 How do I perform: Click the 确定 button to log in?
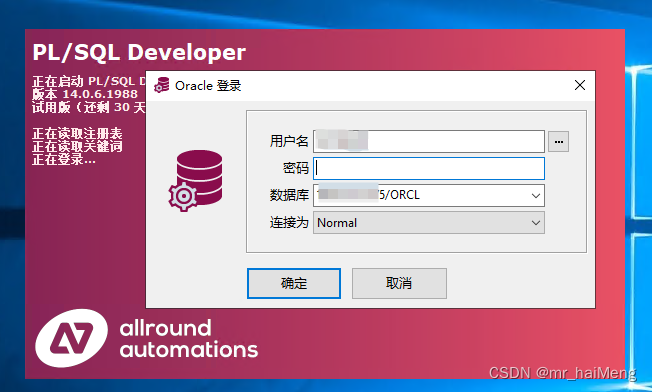pyautogui.click(x=294, y=284)
